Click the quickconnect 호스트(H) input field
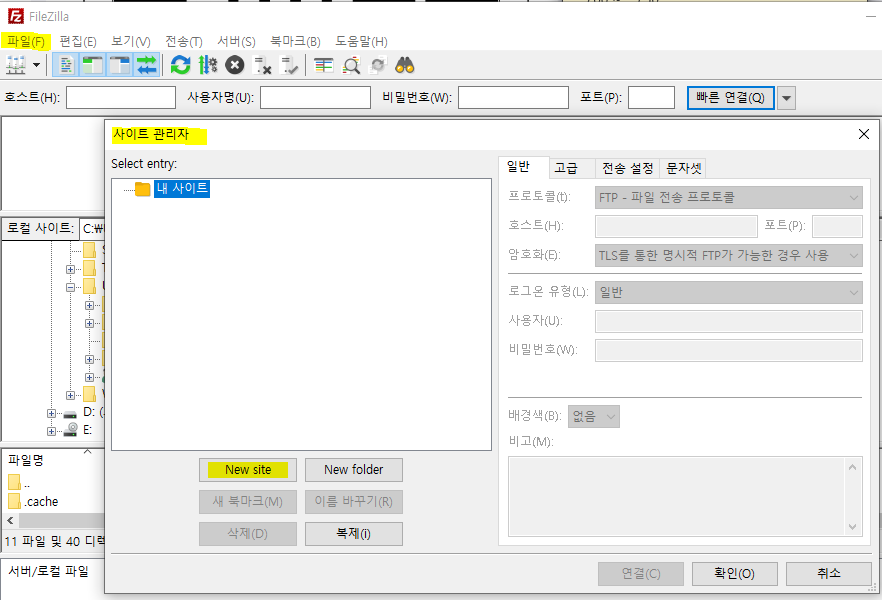 point(121,97)
